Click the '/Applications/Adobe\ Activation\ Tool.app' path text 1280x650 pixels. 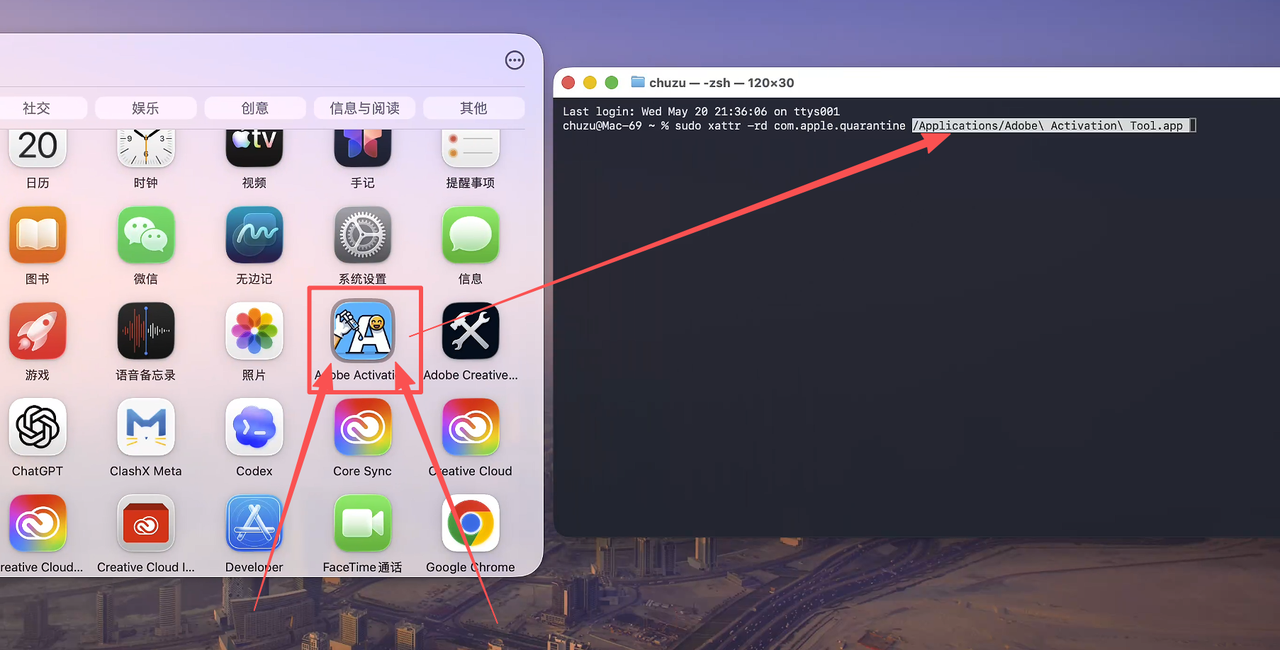click(1050, 126)
